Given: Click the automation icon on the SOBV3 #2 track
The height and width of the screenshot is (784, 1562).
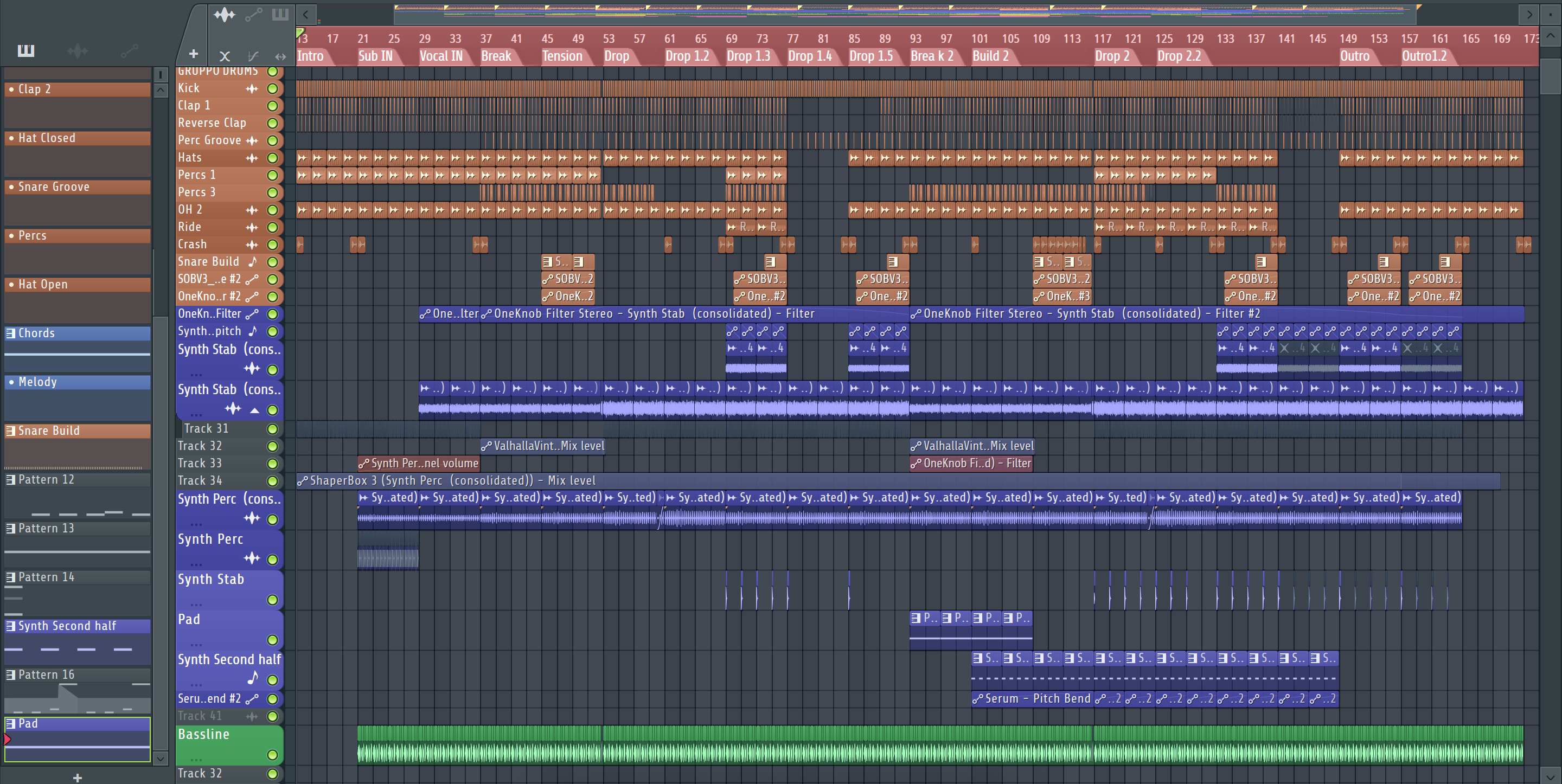Looking at the screenshot, I should pyautogui.click(x=252, y=280).
